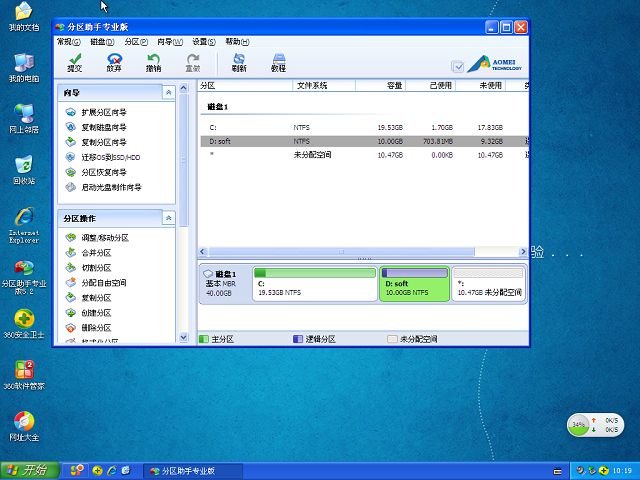Click 360 icon in system tray

(x=603, y=471)
